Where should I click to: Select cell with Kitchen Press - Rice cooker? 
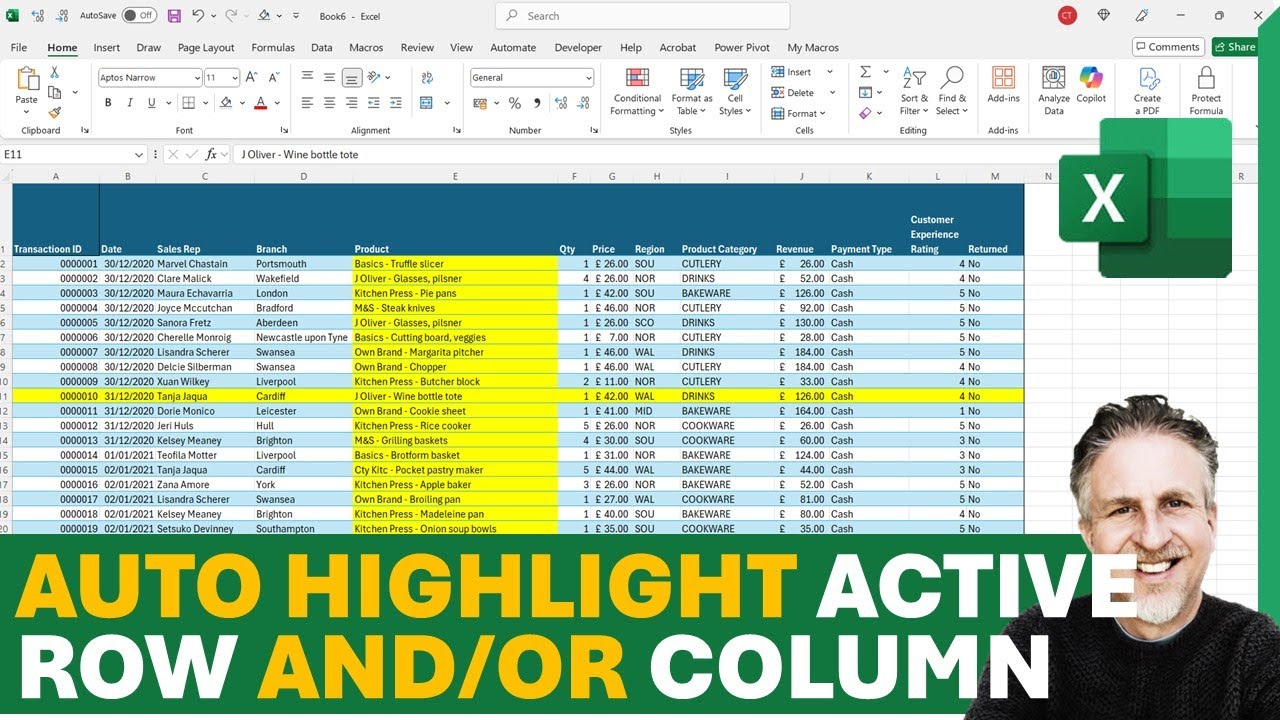click(455, 425)
